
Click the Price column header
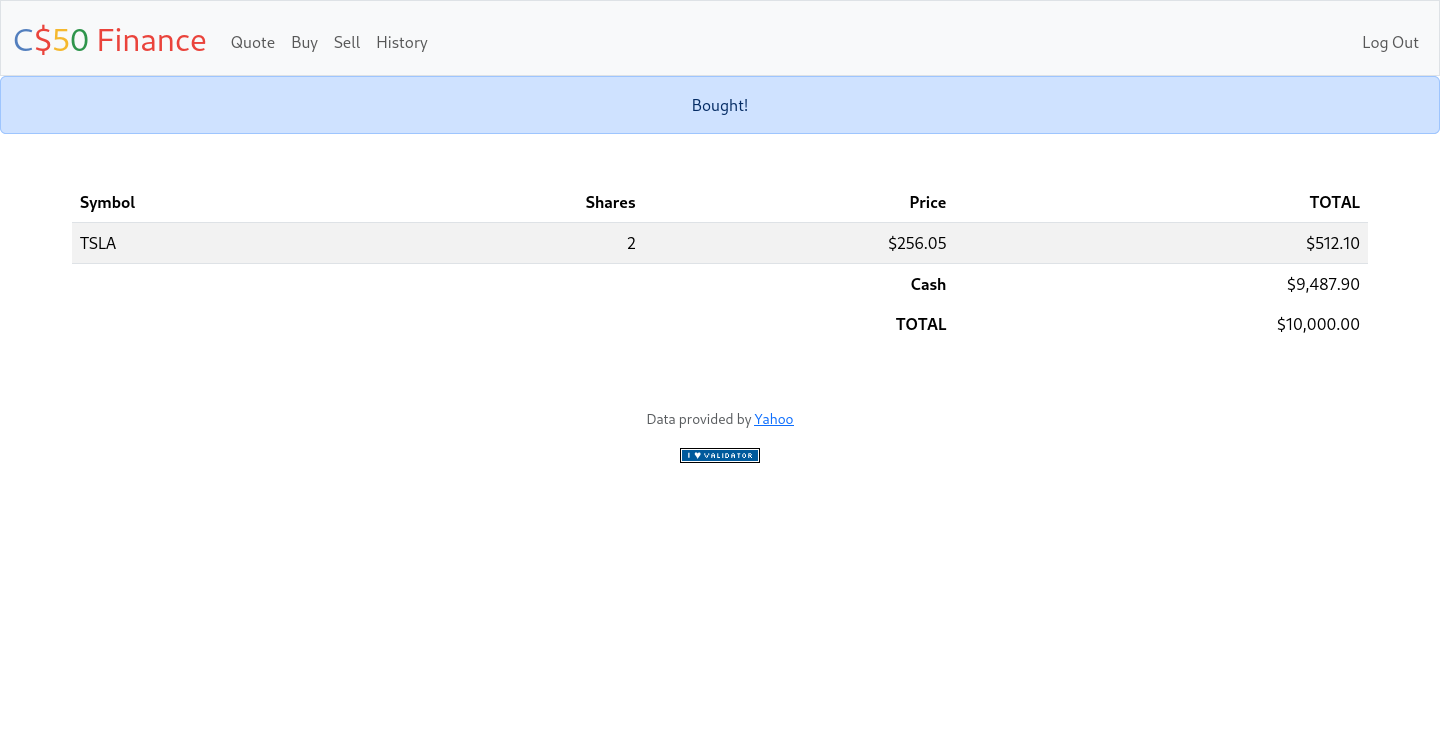(x=927, y=202)
